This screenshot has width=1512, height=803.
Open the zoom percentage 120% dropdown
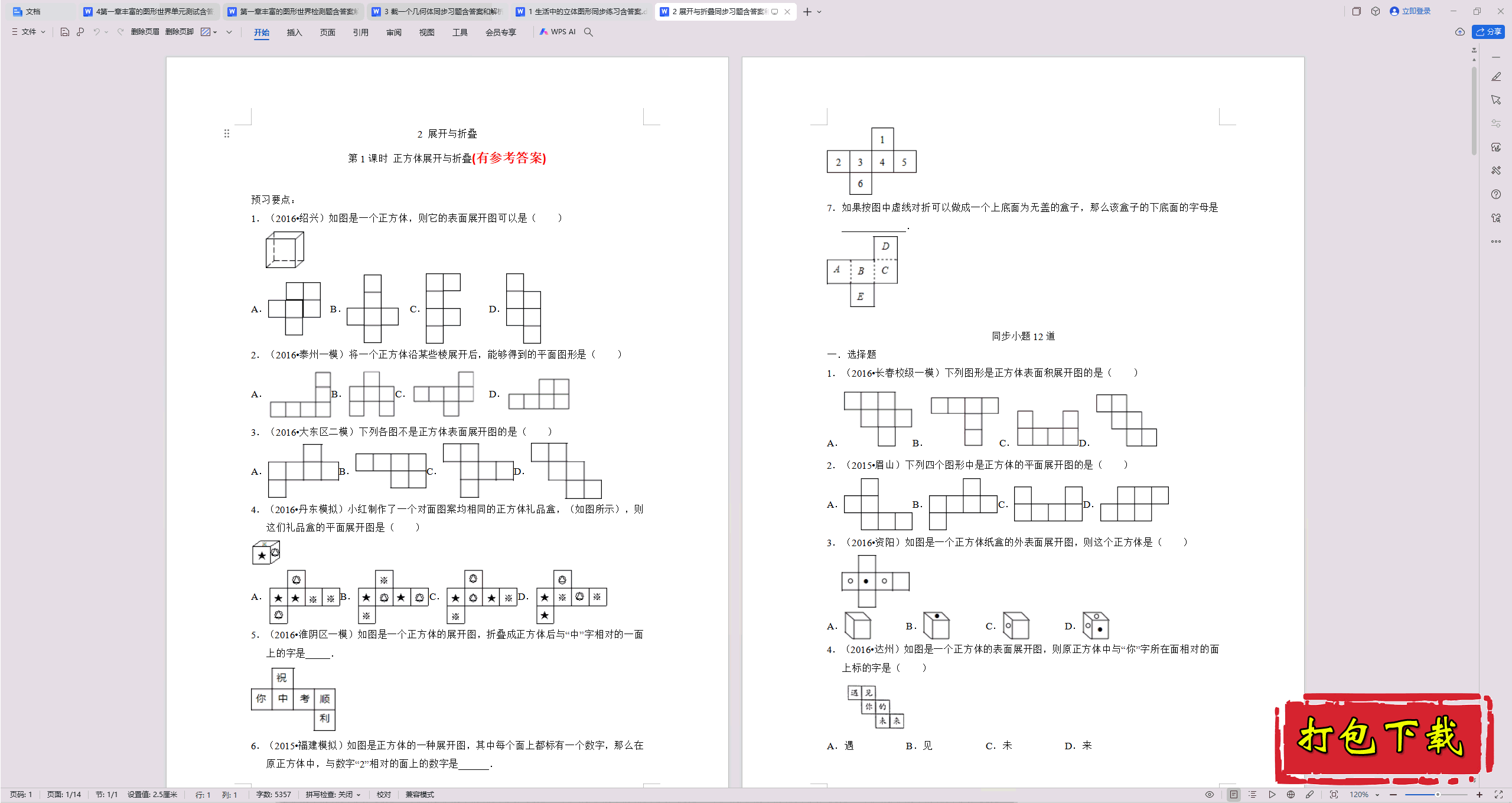(1364, 795)
